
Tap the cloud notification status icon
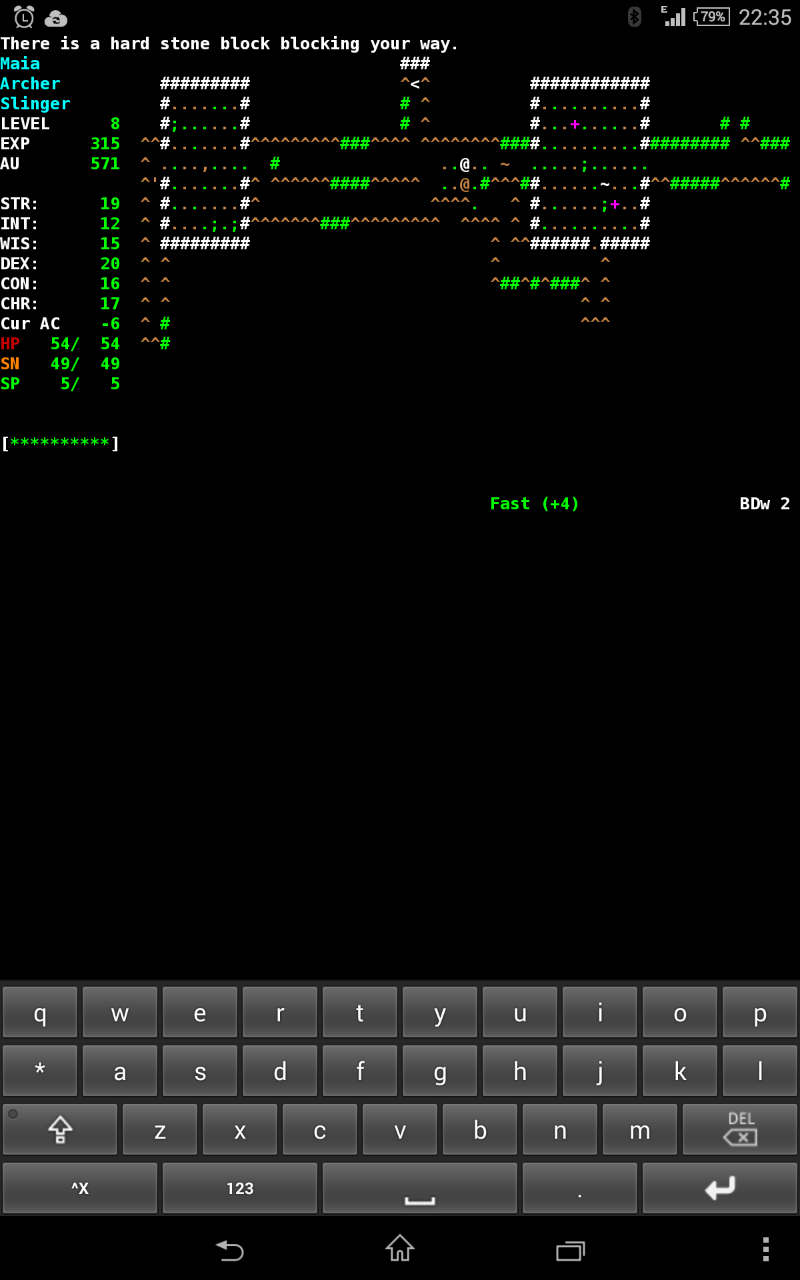(56, 18)
